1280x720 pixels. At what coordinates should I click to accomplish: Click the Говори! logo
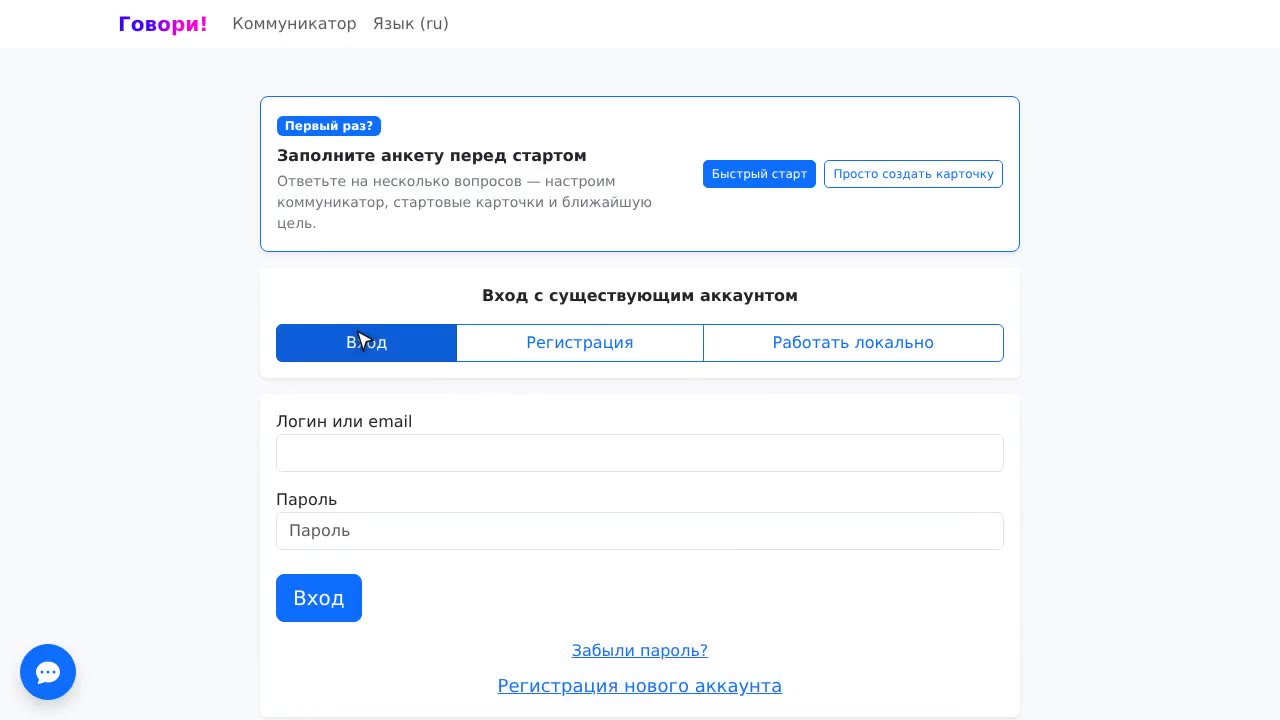pyautogui.click(x=163, y=24)
